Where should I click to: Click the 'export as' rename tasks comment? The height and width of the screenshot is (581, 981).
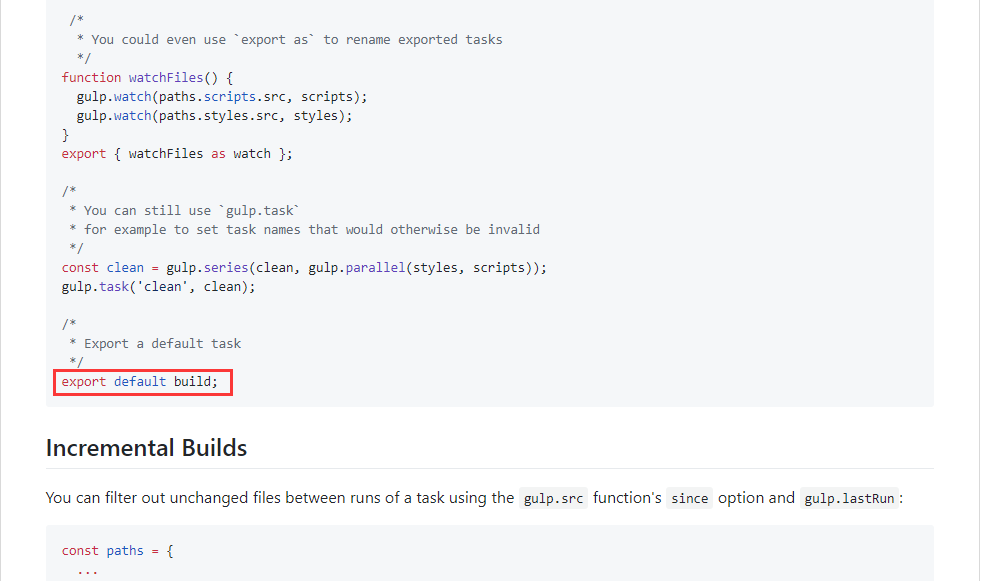(296, 39)
